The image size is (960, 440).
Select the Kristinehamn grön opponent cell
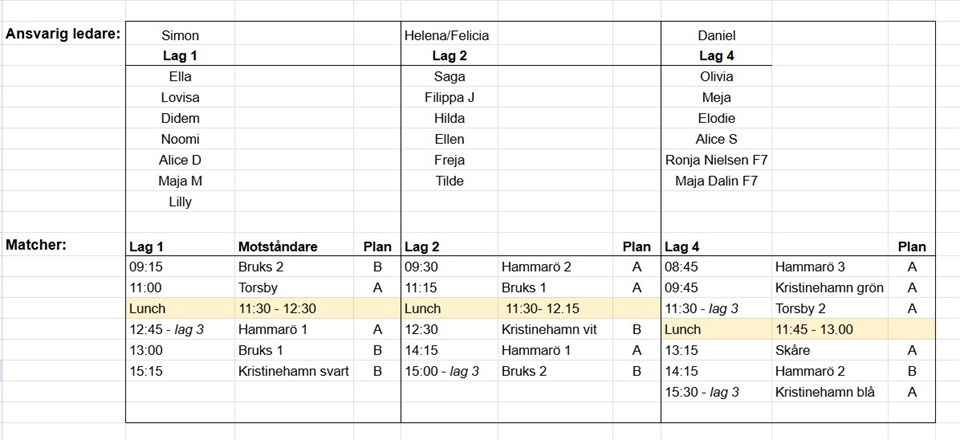coord(828,288)
